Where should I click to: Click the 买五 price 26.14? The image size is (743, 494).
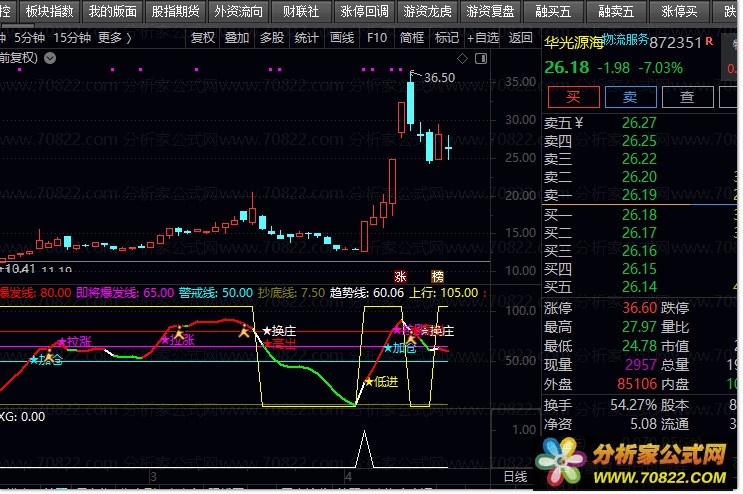point(639,287)
